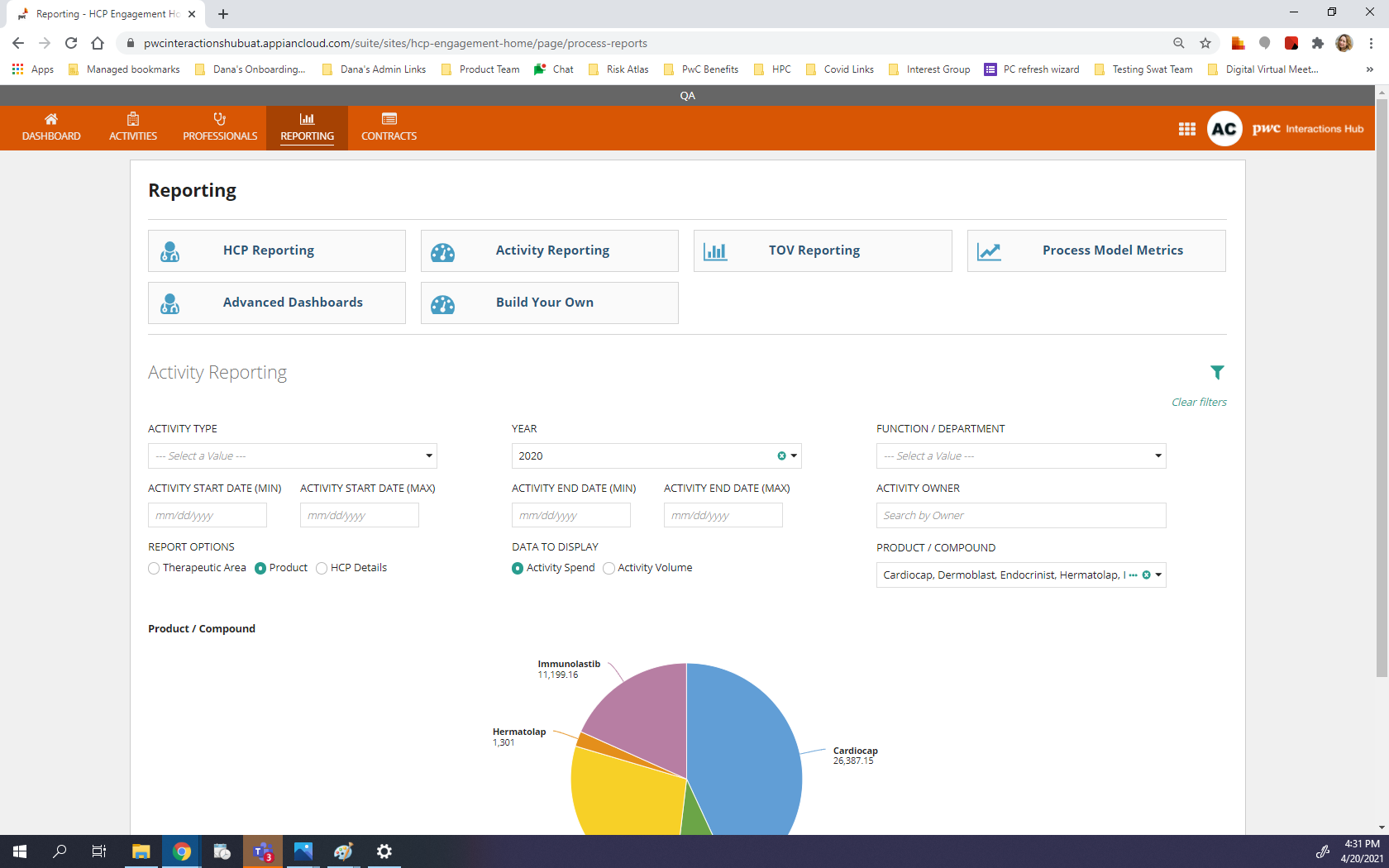Select the TOV Reporting bar chart icon

click(x=714, y=250)
